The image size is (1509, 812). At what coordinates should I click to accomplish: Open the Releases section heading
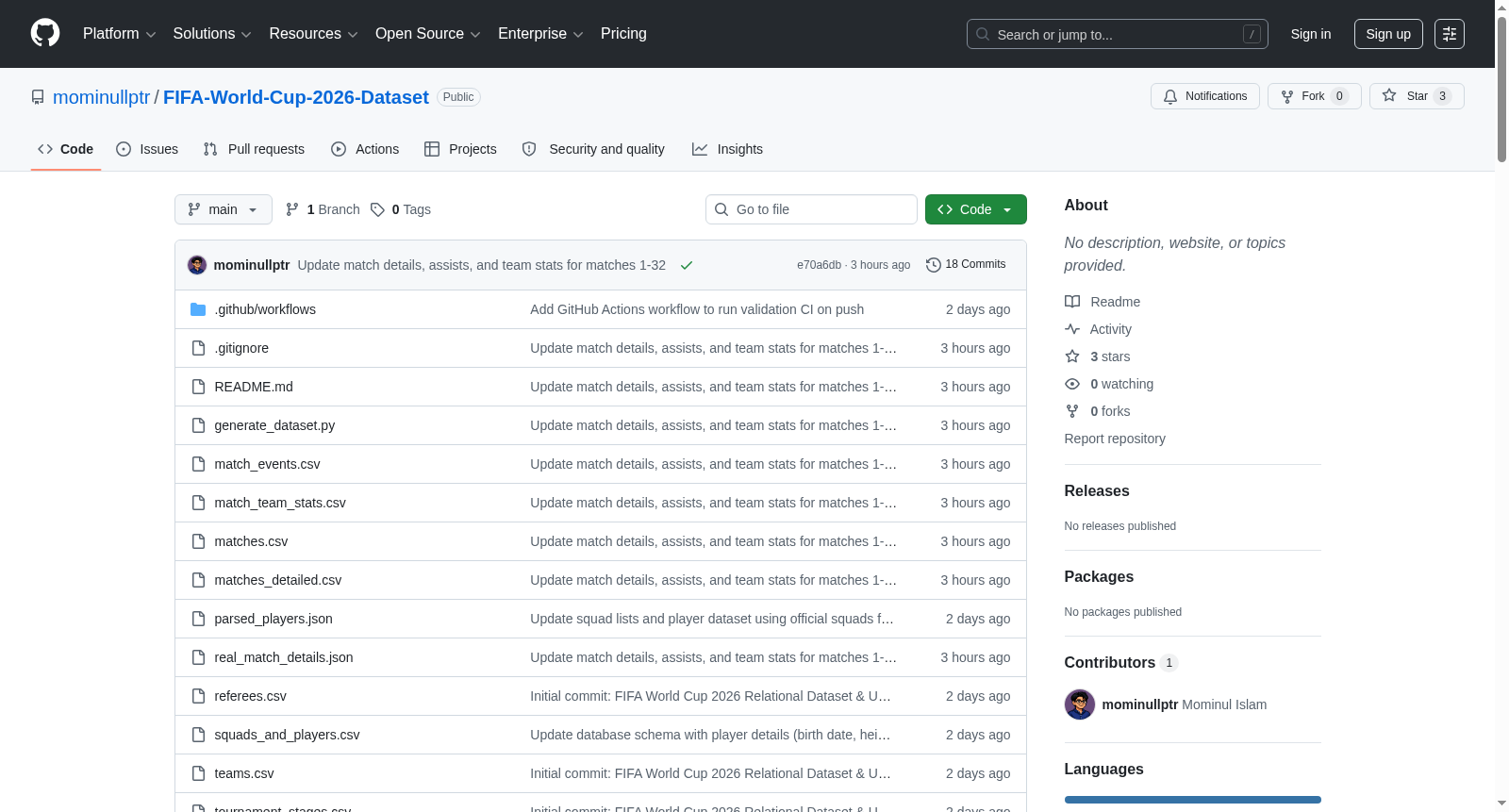[x=1097, y=491]
